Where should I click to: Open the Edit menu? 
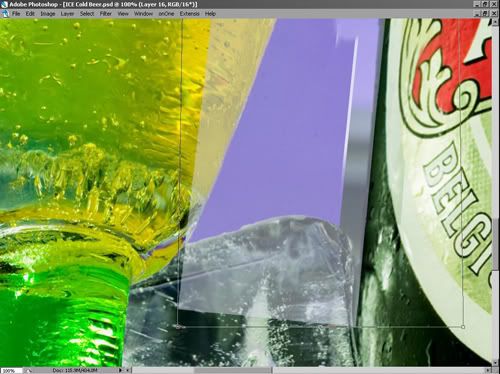pyautogui.click(x=30, y=14)
